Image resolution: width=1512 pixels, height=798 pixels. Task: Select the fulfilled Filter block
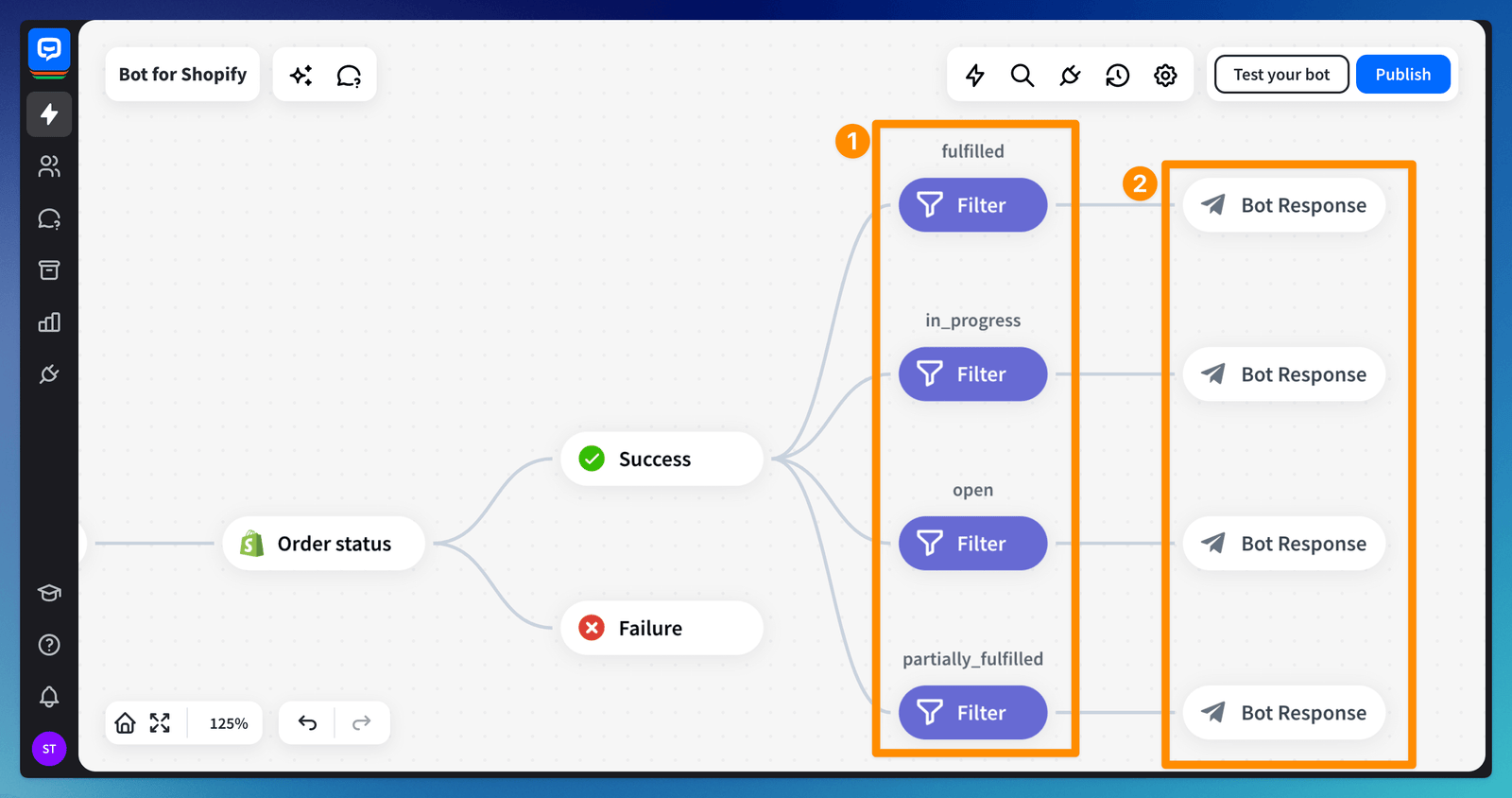972,205
